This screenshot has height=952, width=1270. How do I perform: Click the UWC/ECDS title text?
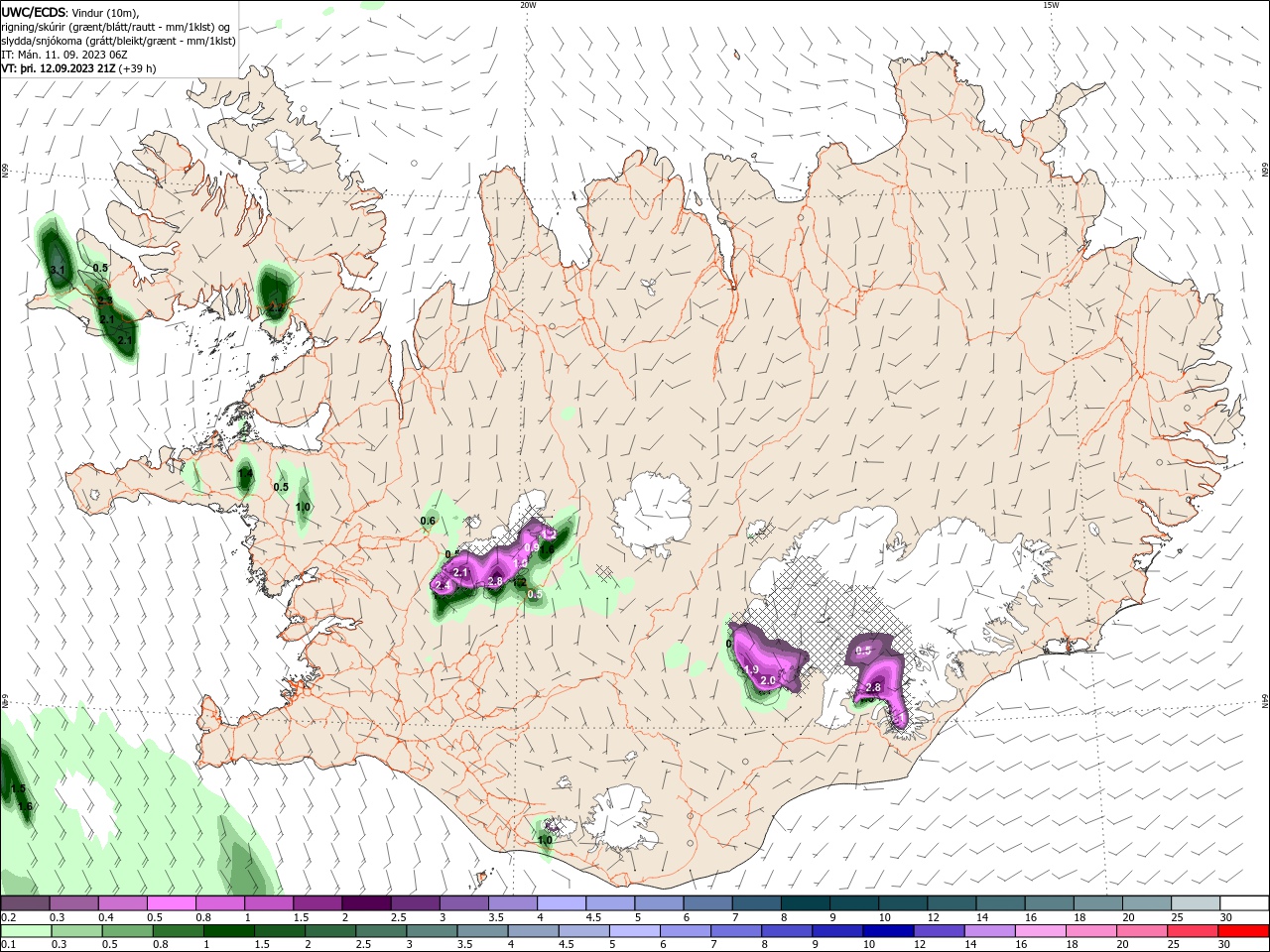coord(34,12)
